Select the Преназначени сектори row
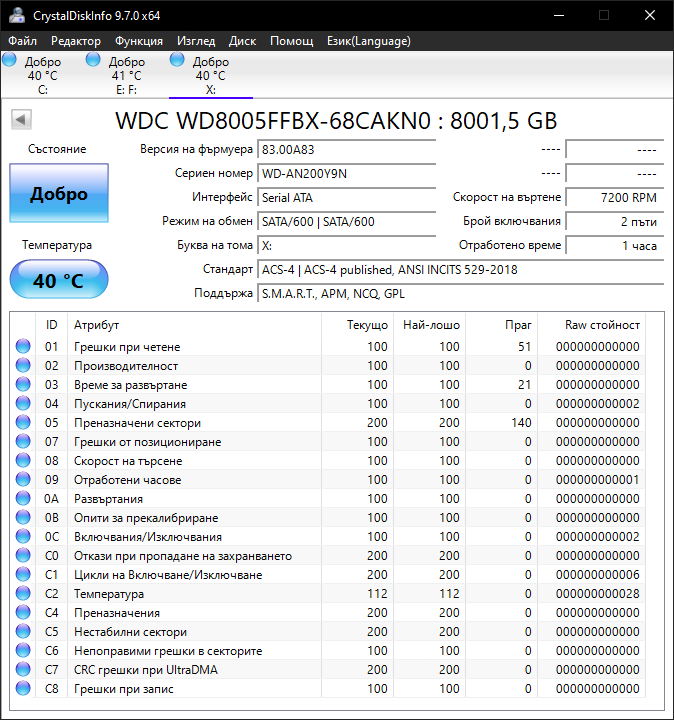This screenshot has height=720, width=674. [328, 422]
